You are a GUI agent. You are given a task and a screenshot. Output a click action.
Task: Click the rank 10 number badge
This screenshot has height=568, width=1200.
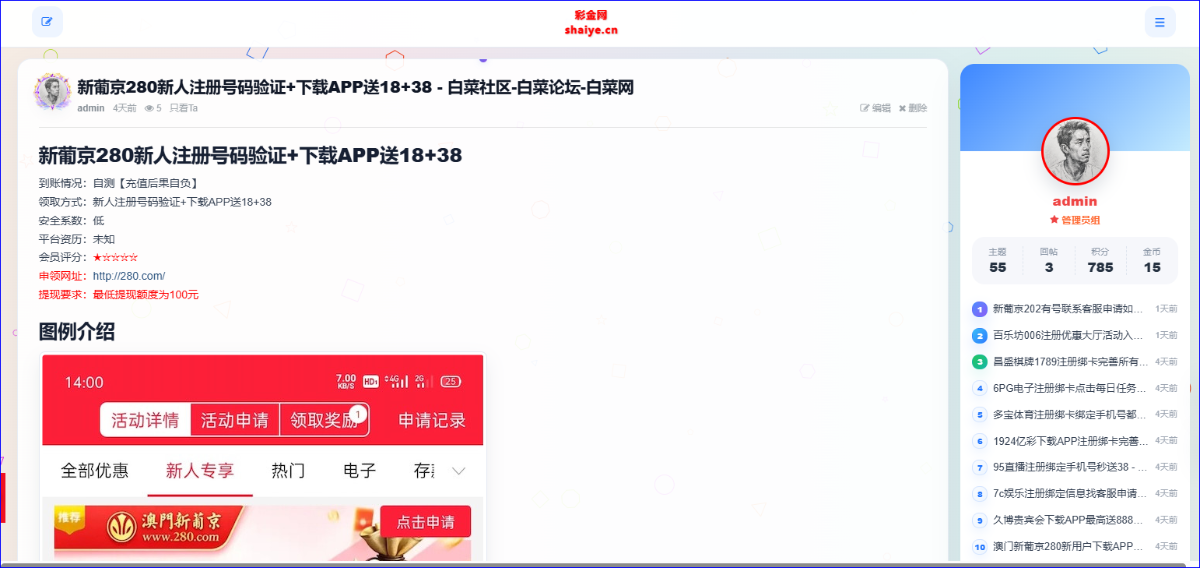(980, 547)
